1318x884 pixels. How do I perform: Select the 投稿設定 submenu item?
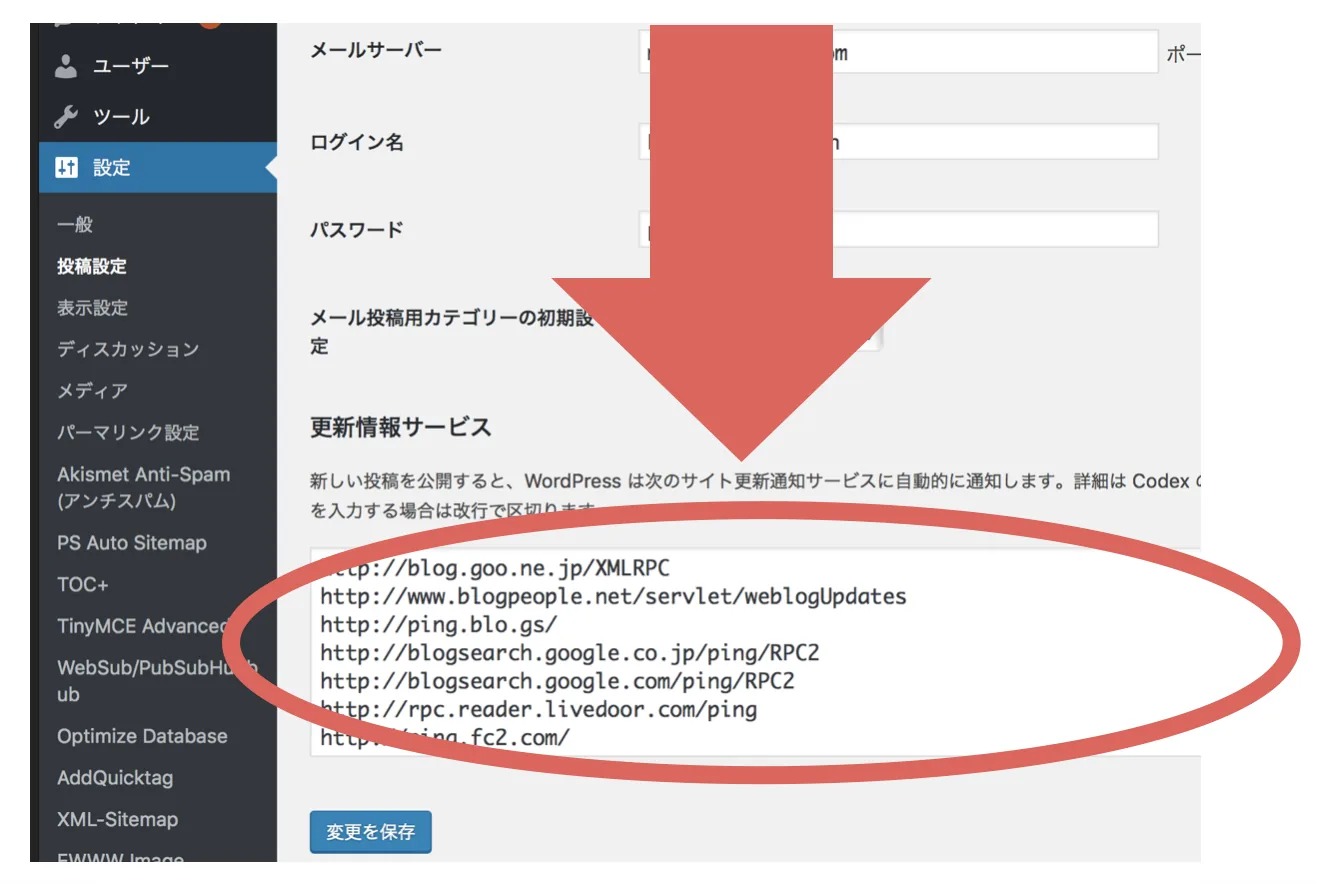point(92,266)
